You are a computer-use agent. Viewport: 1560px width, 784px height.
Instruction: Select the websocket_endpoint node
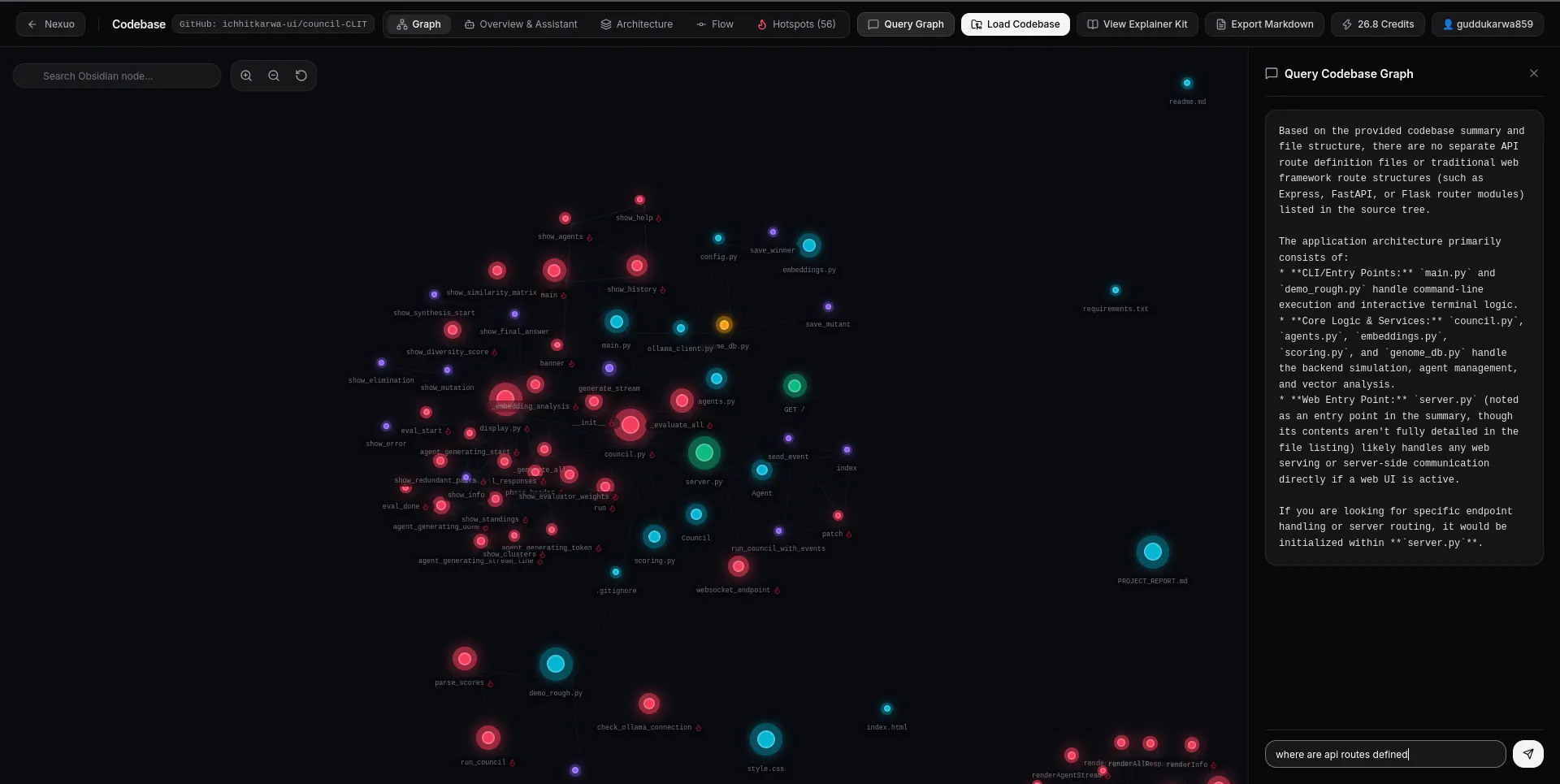[738, 566]
